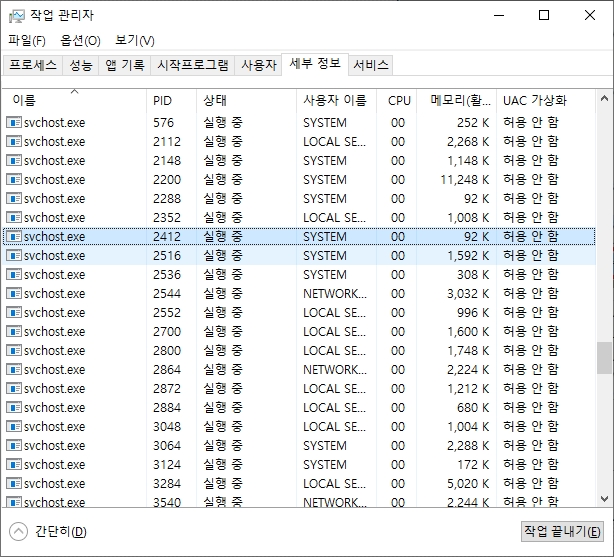Select the 세부 정보 tab
Viewport: 614px width, 557px height.
tap(315, 63)
